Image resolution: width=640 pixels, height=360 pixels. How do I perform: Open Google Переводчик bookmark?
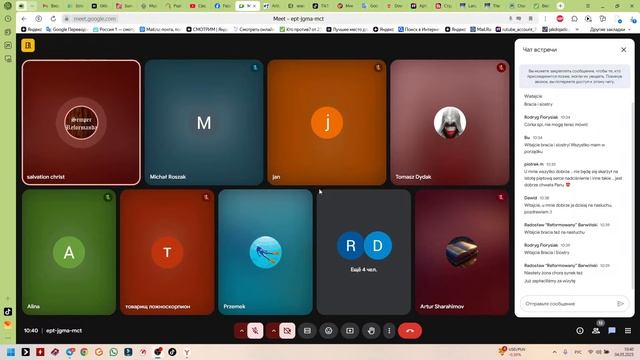(67, 29)
